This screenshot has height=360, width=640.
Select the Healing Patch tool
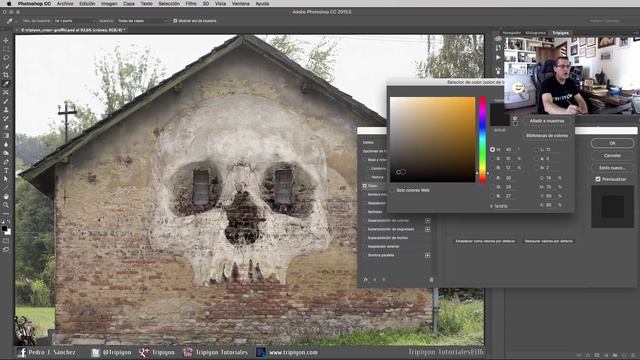tap(6, 92)
